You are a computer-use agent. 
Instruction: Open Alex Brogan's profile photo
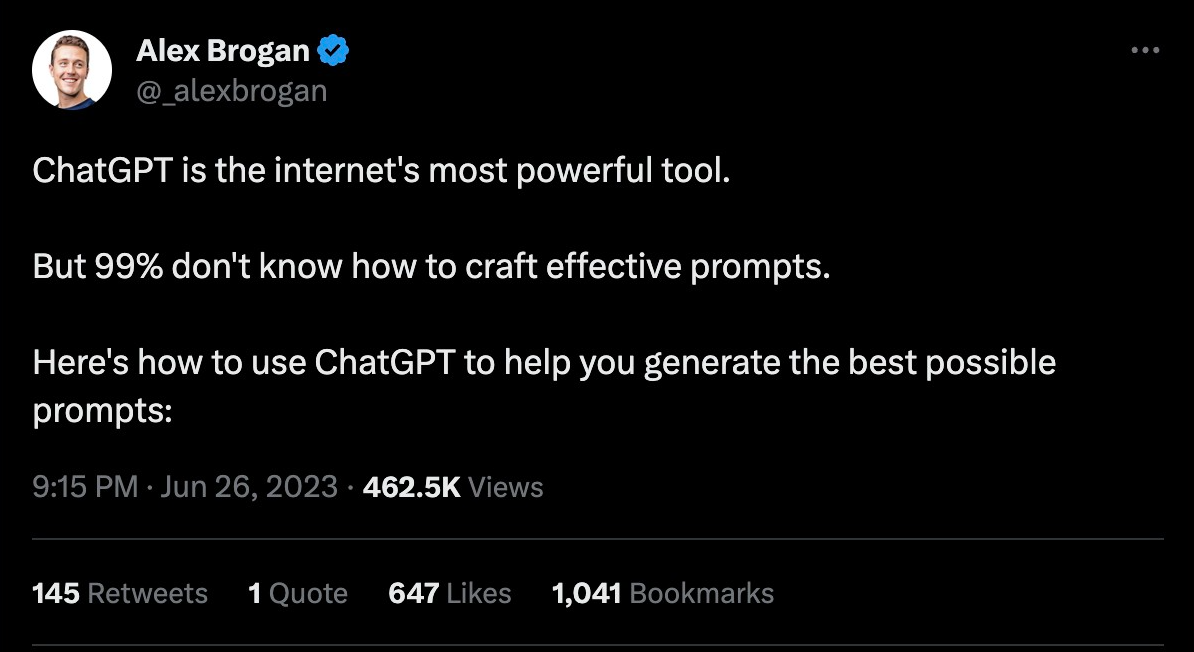coord(71,71)
